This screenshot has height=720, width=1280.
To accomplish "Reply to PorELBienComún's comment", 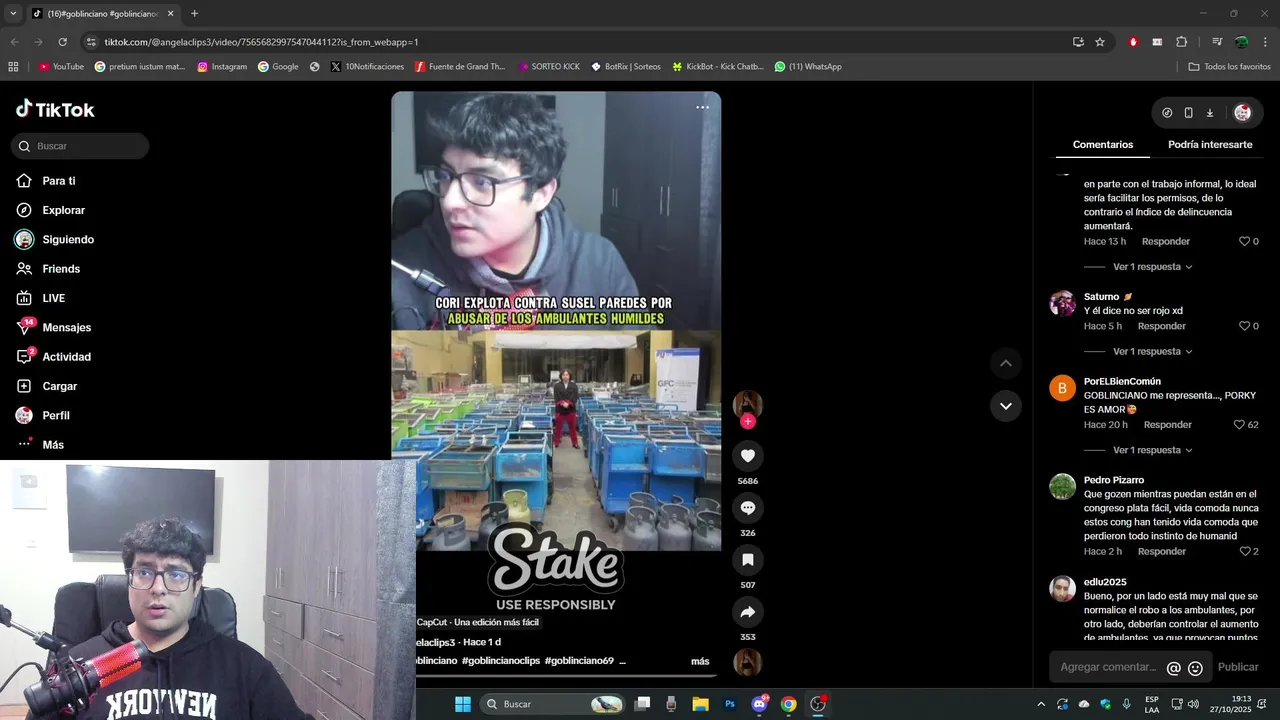I will pyautogui.click(x=1167, y=425).
